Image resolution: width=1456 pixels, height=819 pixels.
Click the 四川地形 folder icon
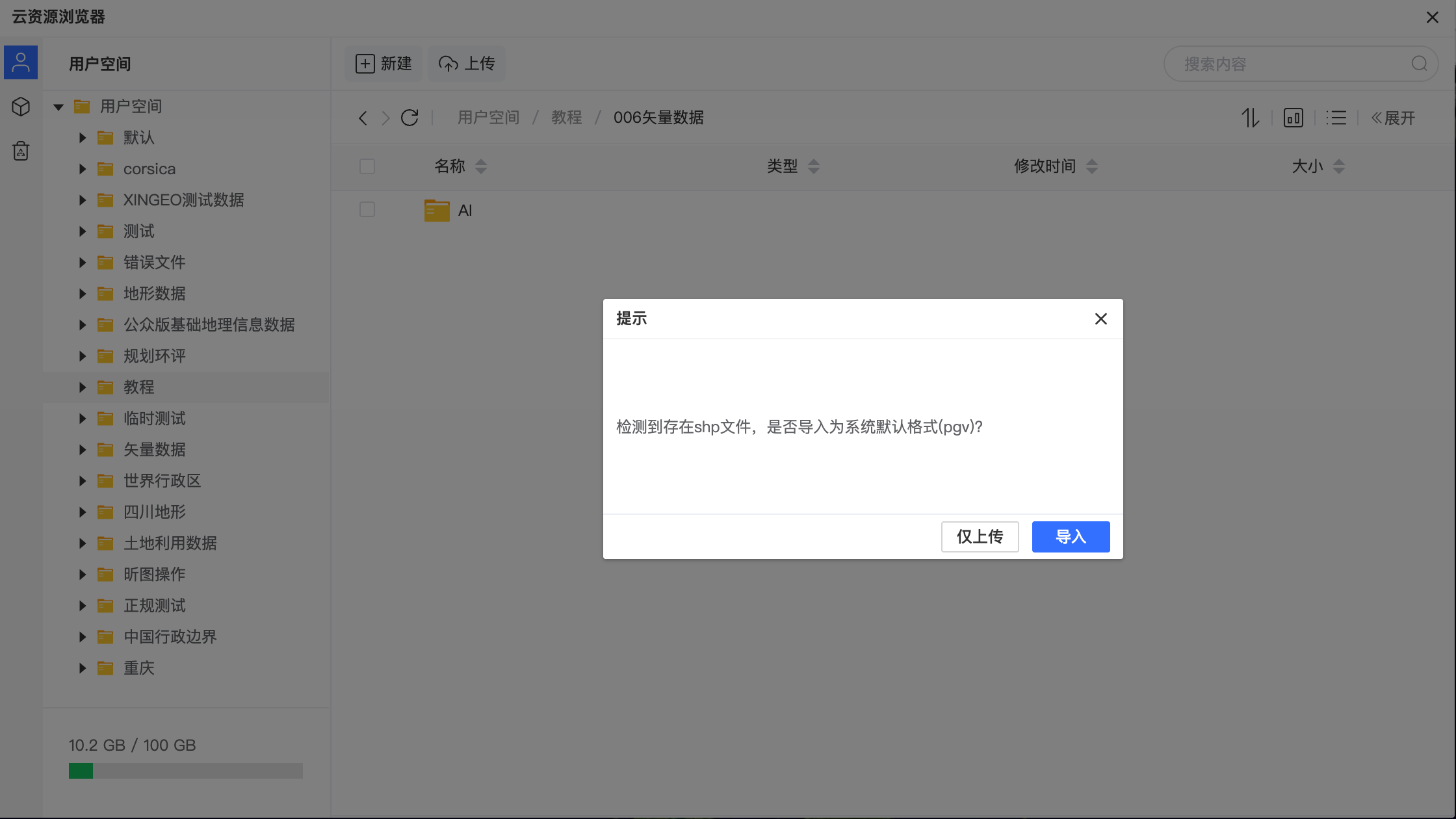click(105, 512)
